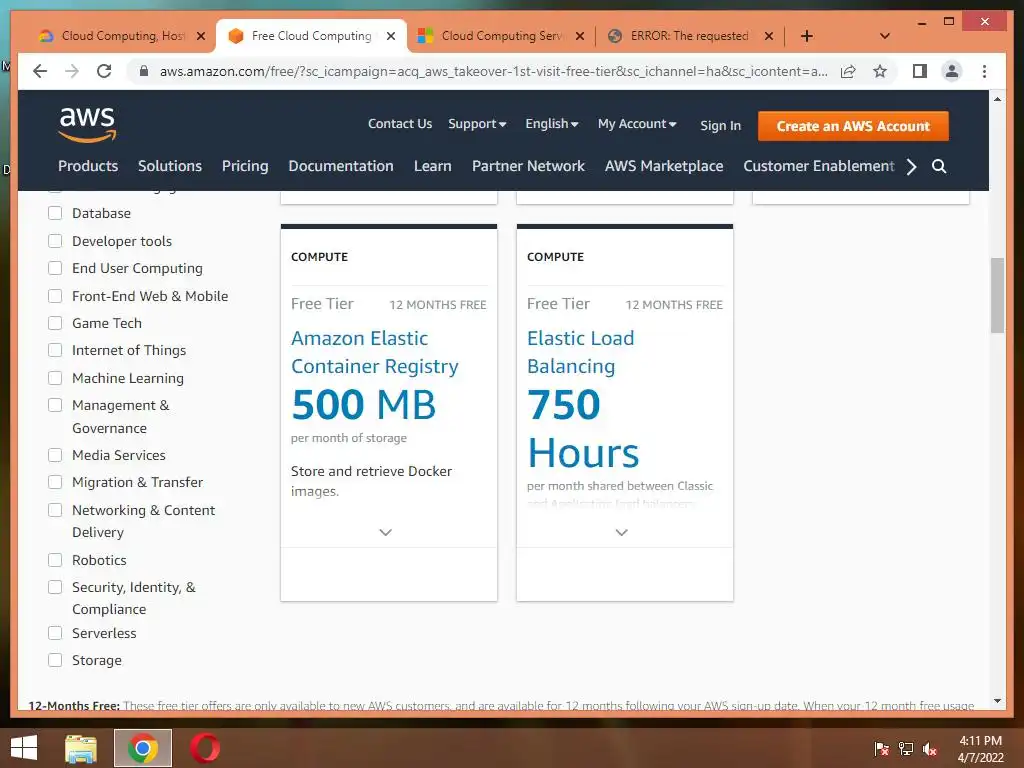Open the Amazon Elastic Container Registry link
The height and width of the screenshot is (768, 1024).
tap(375, 353)
